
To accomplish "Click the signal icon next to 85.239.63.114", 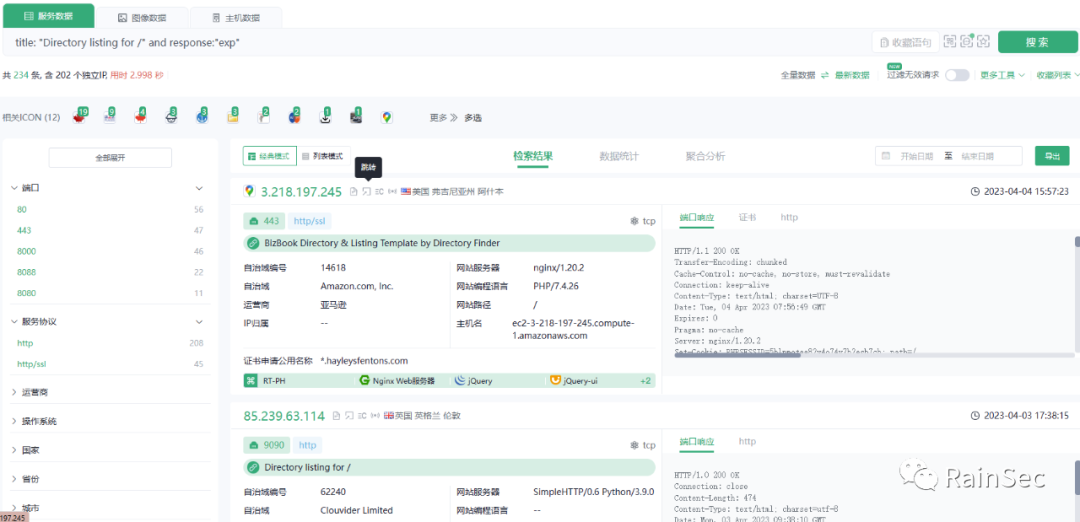I will (375, 416).
